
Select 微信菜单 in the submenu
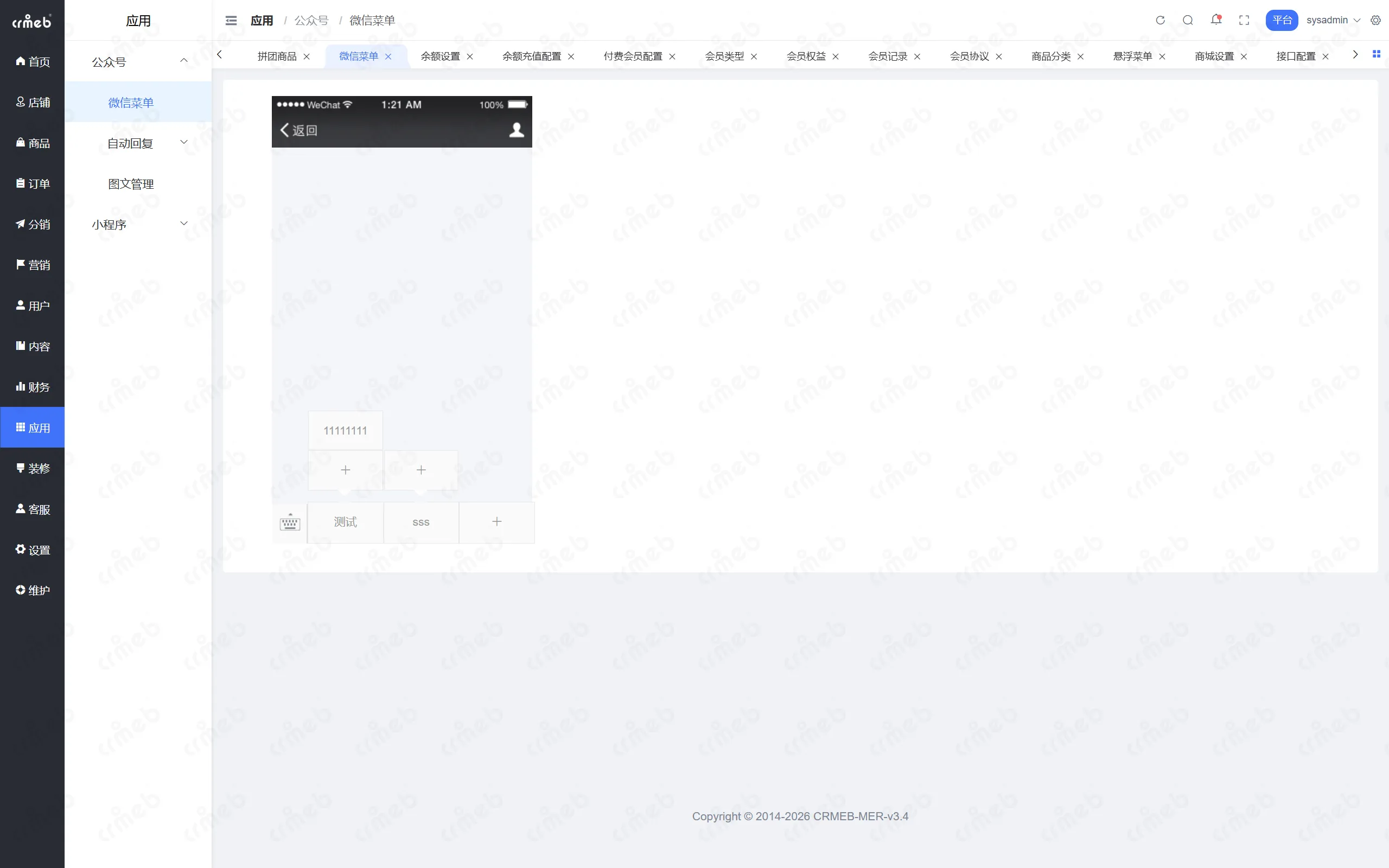138,102
